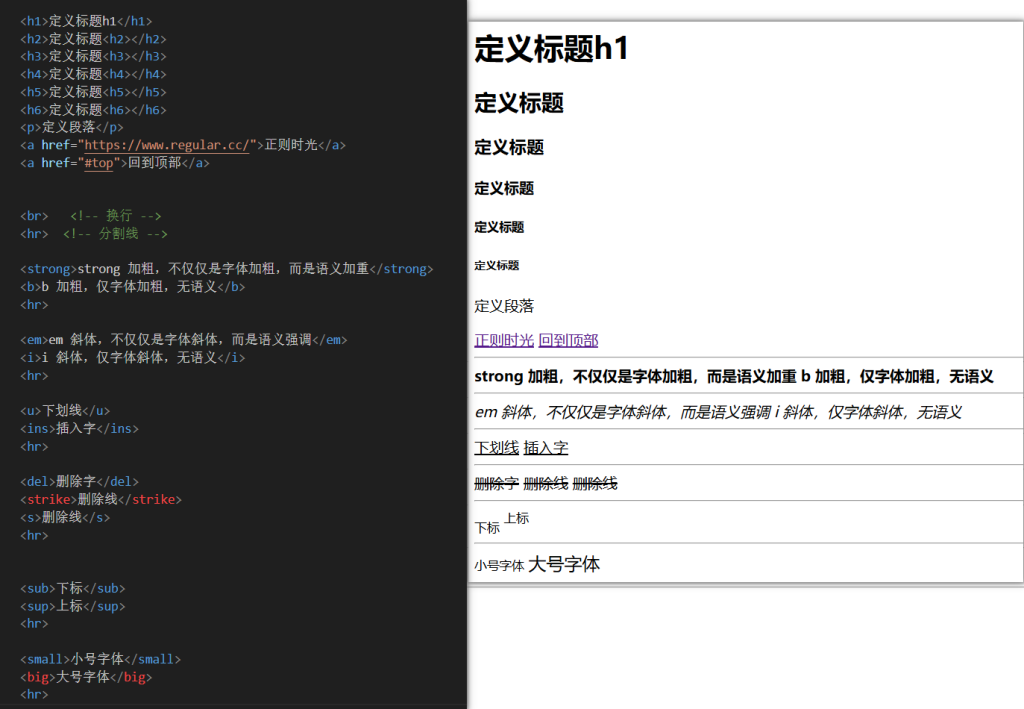This screenshot has height=709, width=1024.
Task: Select the underlined 下划线 text in preview
Action: click(496, 448)
